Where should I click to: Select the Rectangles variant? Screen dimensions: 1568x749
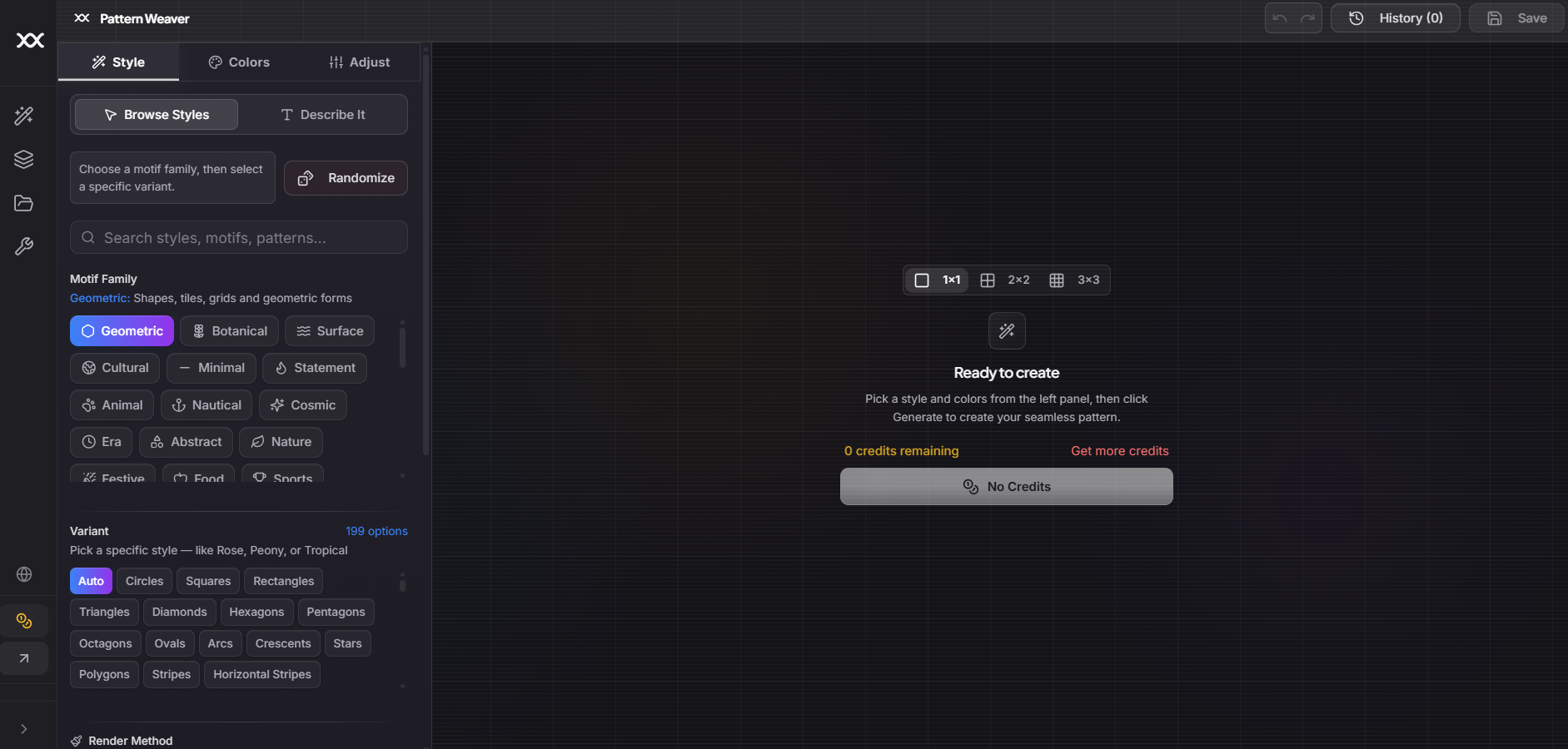click(283, 581)
